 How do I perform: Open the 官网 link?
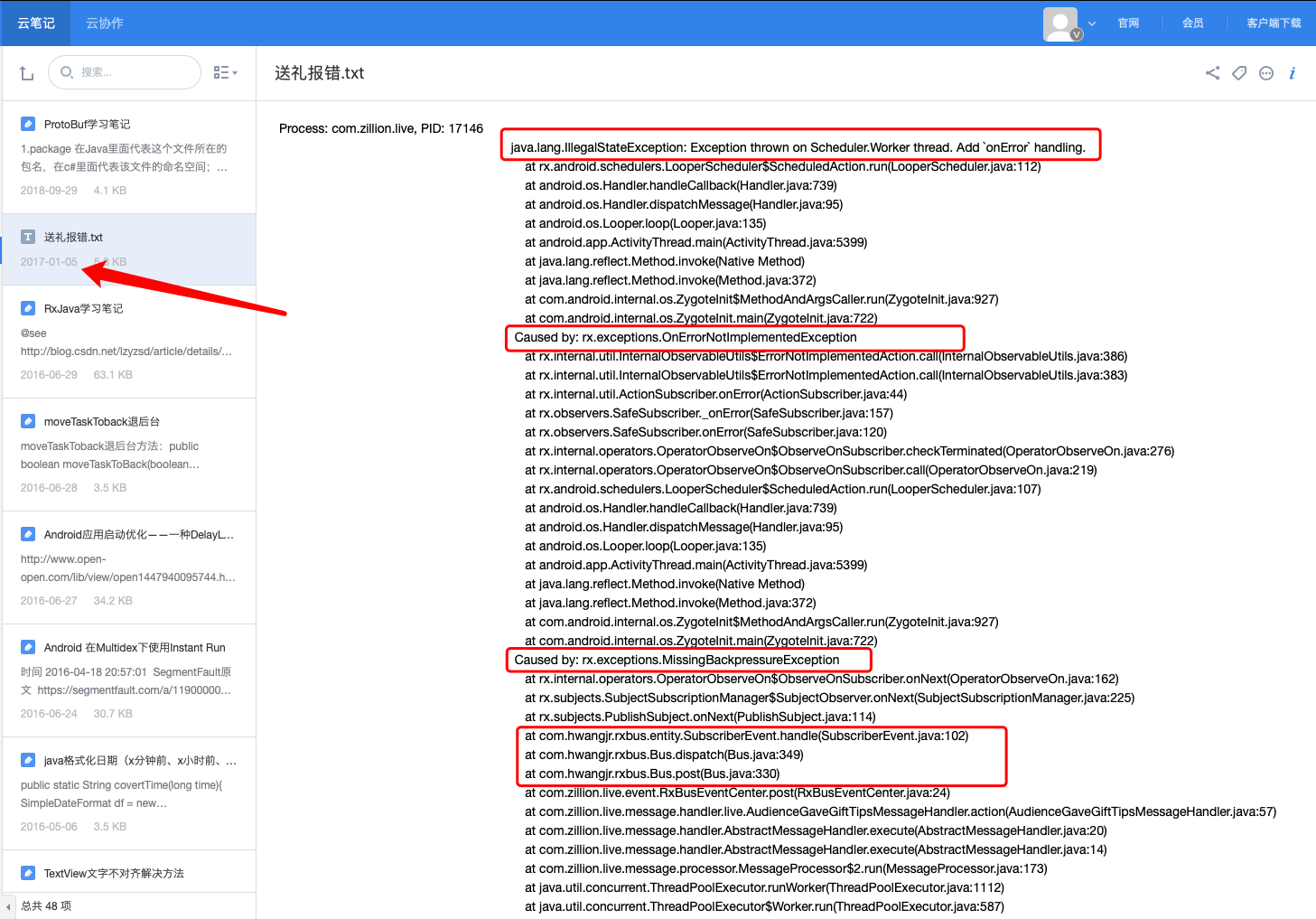[x=1128, y=23]
